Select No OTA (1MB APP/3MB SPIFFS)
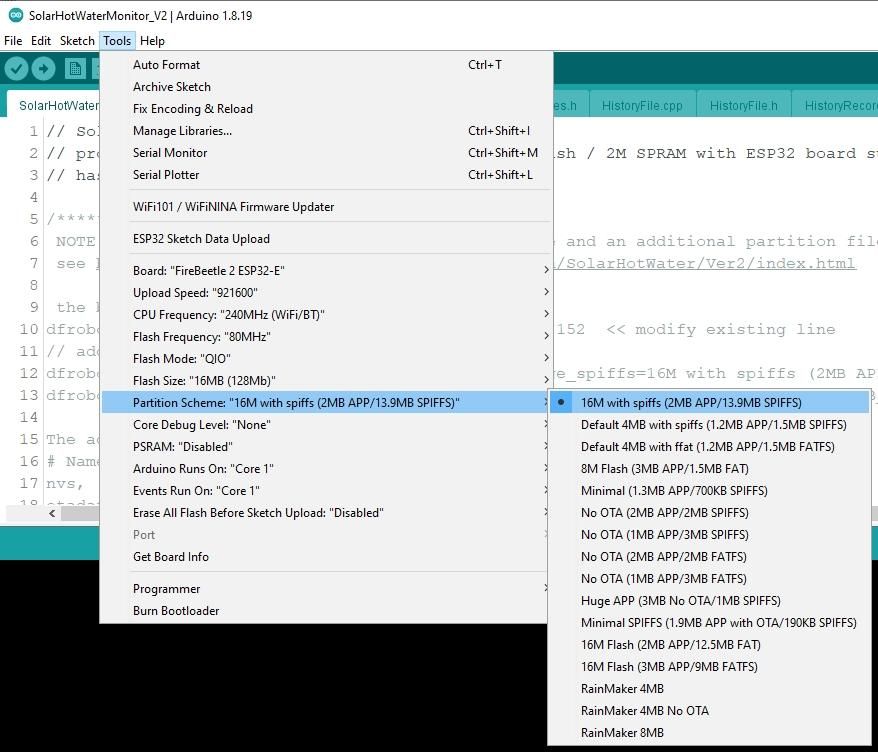This screenshot has width=878, height=752. click(x=709, y=535)
